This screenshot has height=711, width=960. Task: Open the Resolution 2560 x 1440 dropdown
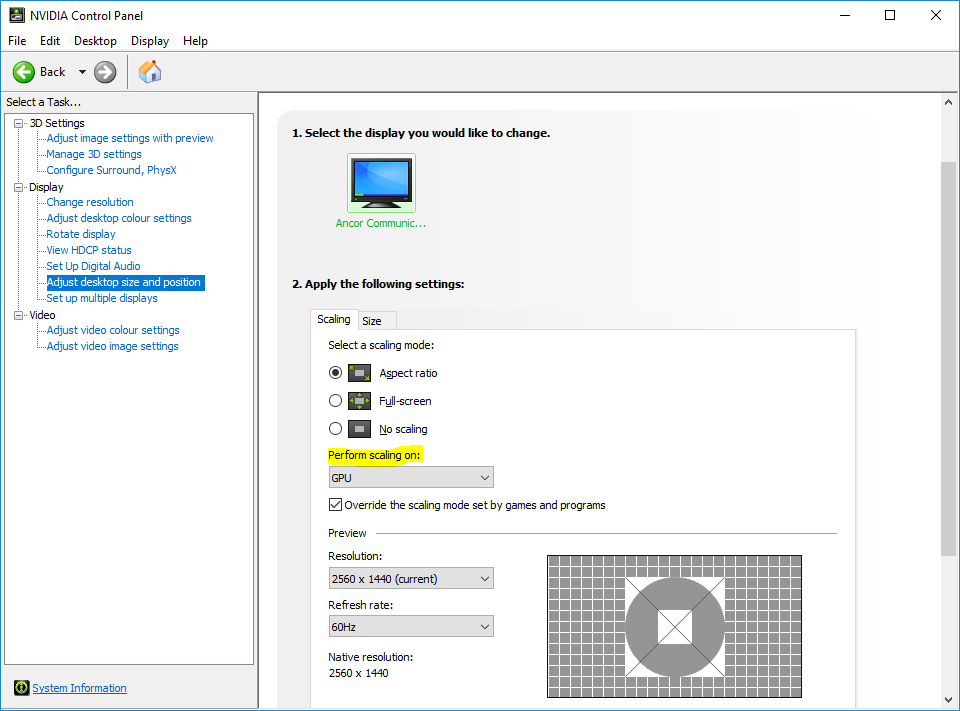point(411,579)
